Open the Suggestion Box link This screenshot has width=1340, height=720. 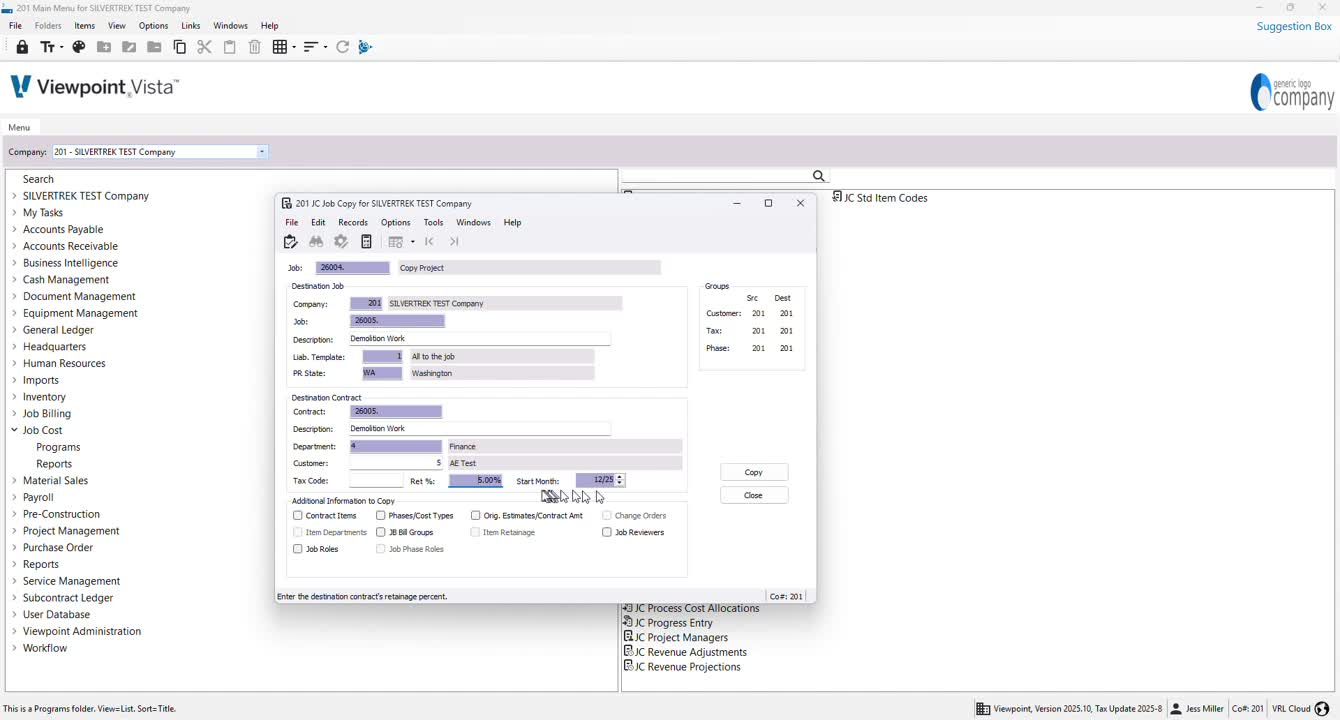[x=1294, y=26]
